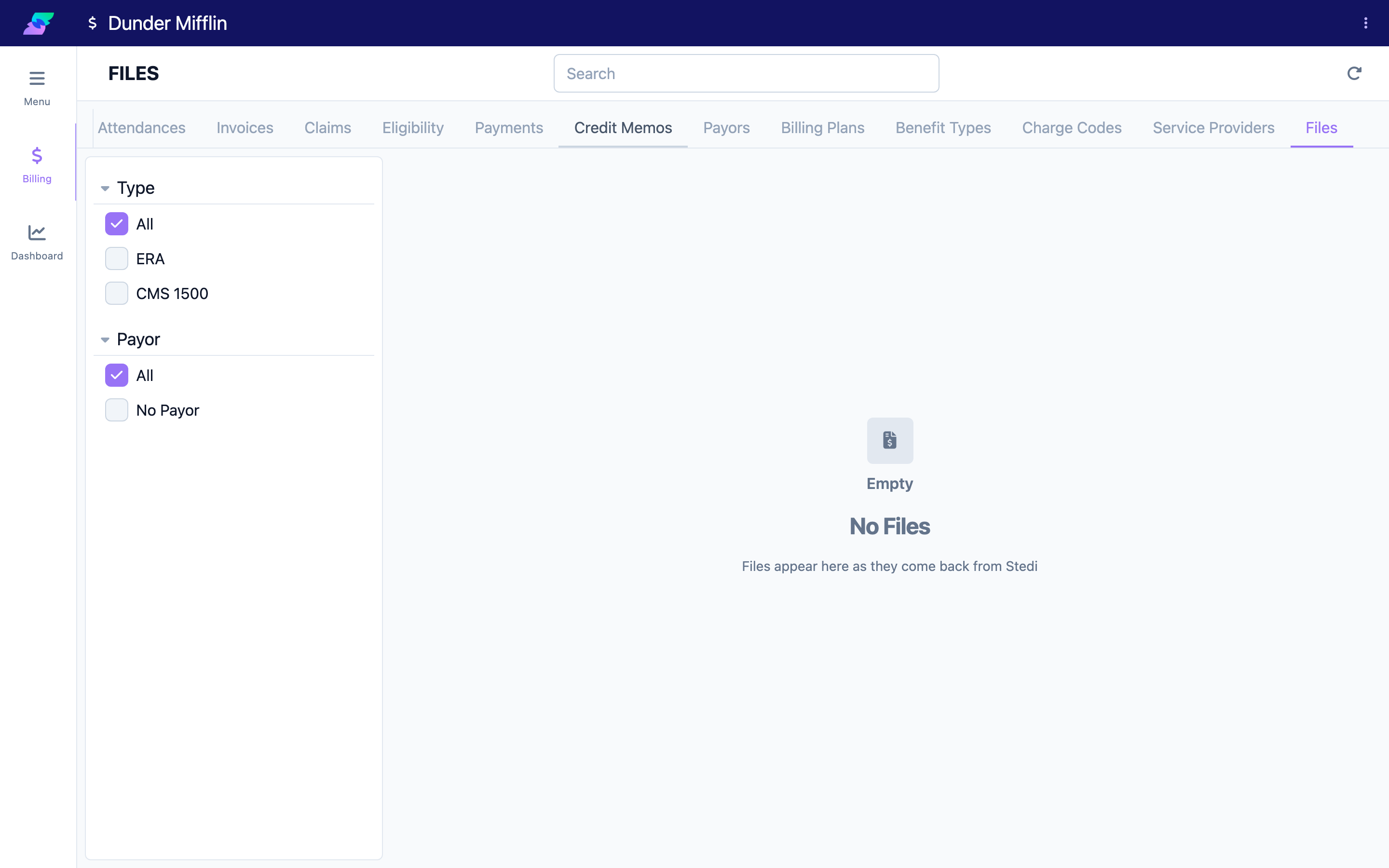This screenshot has width=1389, height=868.
Task: Select the Credit Memos tab
Action: [623, 127]
